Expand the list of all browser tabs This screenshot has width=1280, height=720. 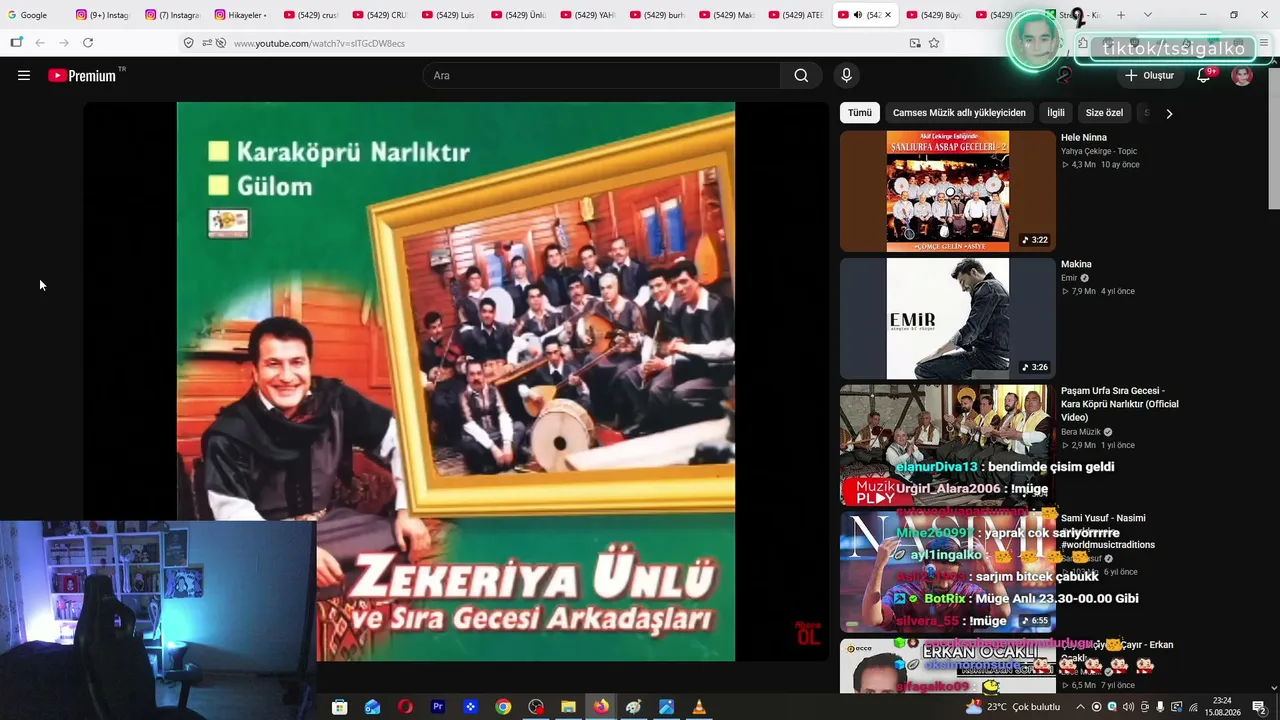pyautogui.click(x=1147, y=15)
